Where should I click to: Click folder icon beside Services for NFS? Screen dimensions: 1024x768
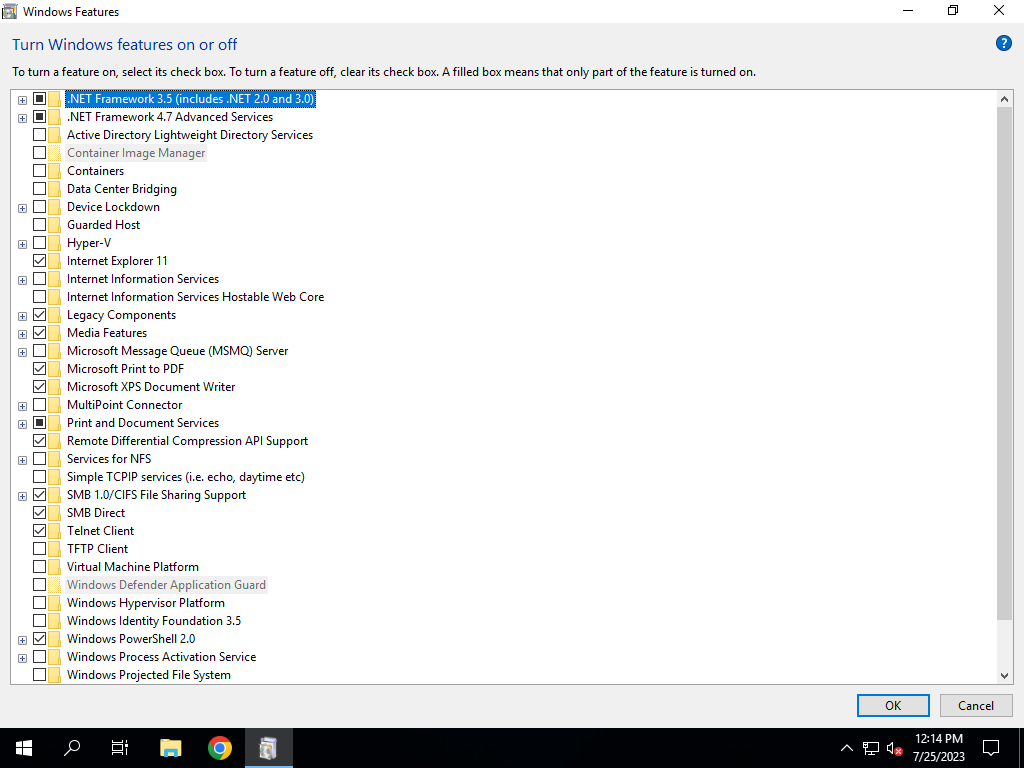coord(55,459)
